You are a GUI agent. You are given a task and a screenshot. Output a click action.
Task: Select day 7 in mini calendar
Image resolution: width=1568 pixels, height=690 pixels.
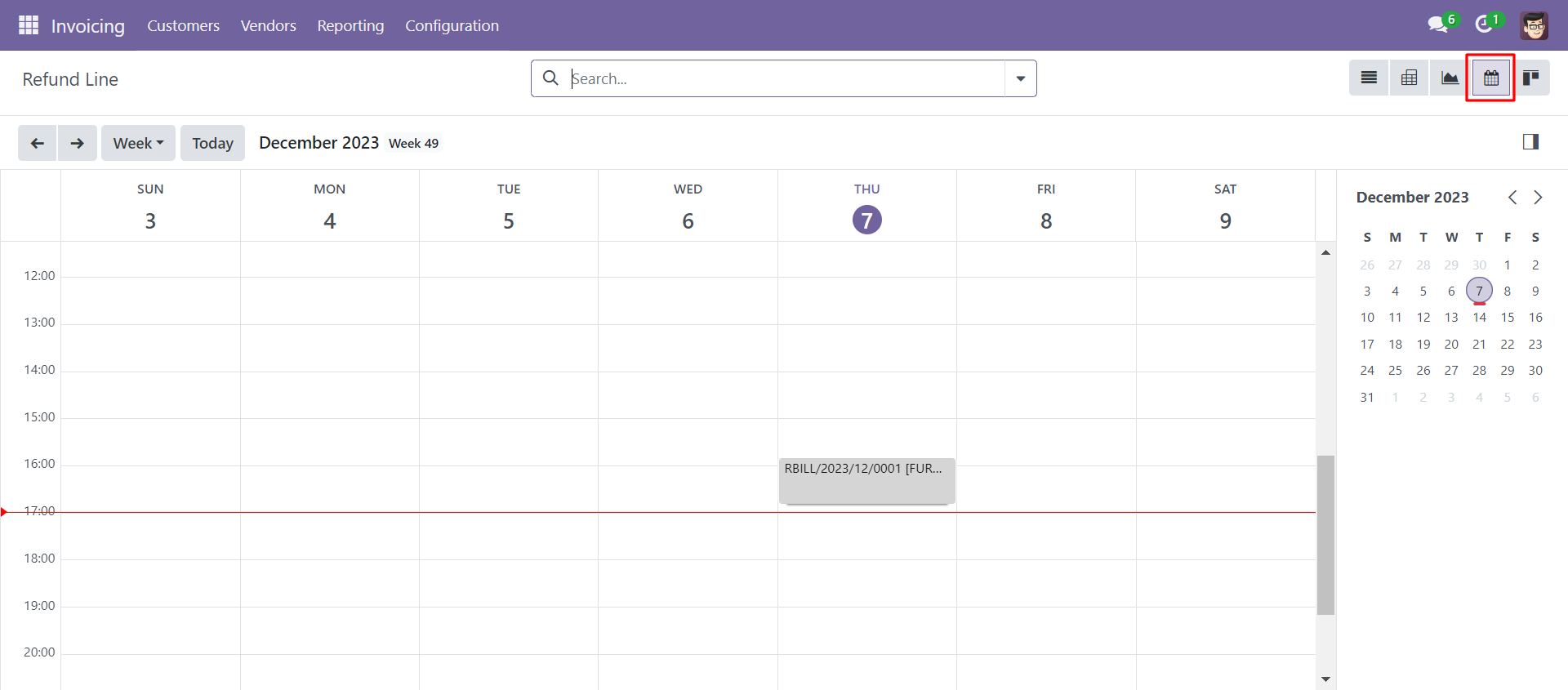click(x=1479, y=291)
